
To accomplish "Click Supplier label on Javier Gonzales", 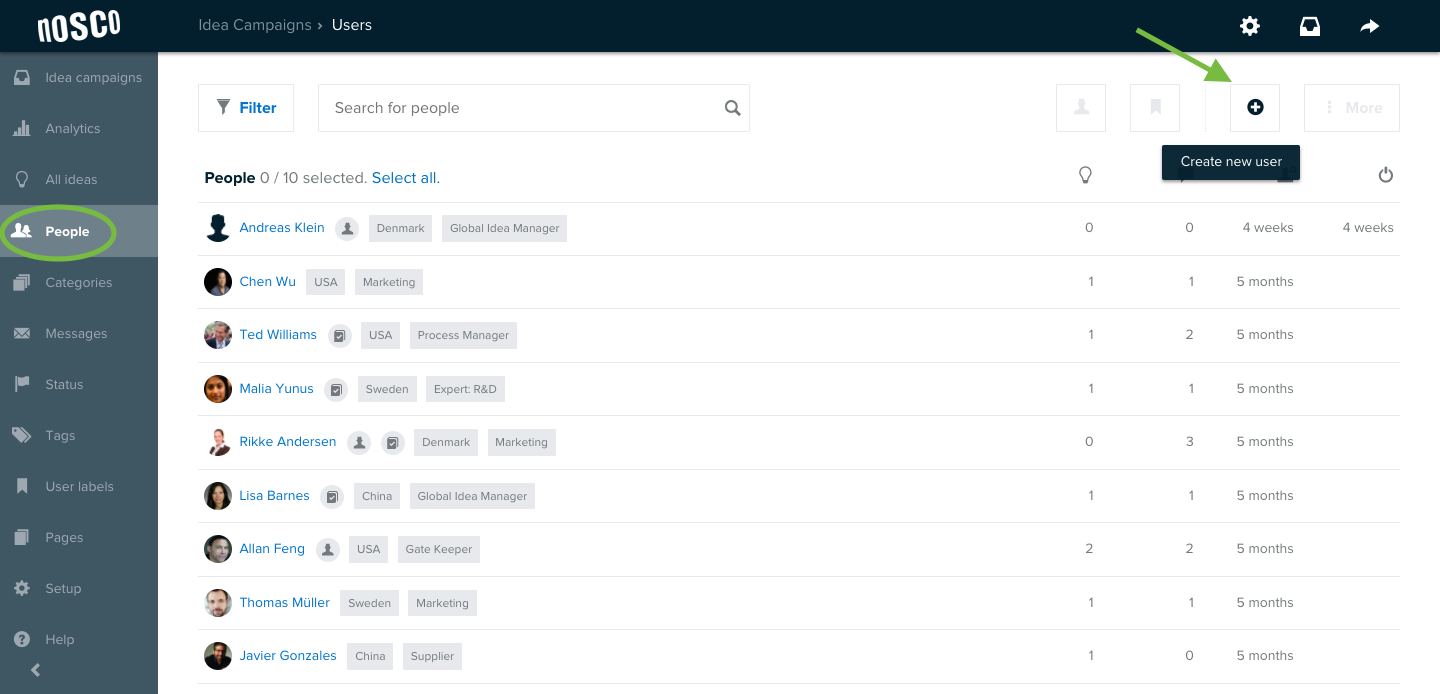I will tap(432, 656).
